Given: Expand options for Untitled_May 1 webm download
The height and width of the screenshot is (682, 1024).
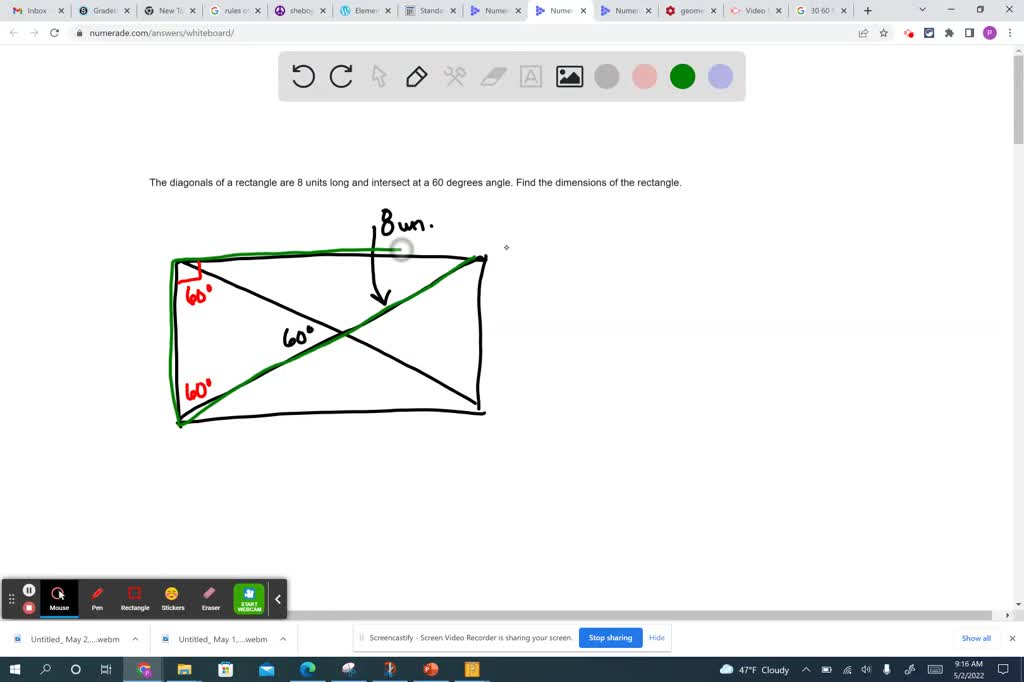Looking at the screenshot, I should click(x=283, y=638).
